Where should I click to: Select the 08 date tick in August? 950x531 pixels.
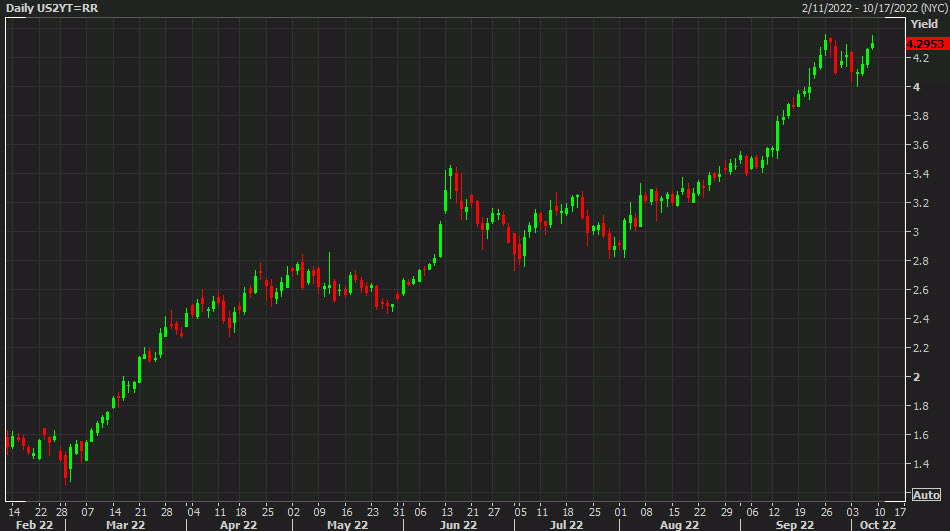[646, 512]
